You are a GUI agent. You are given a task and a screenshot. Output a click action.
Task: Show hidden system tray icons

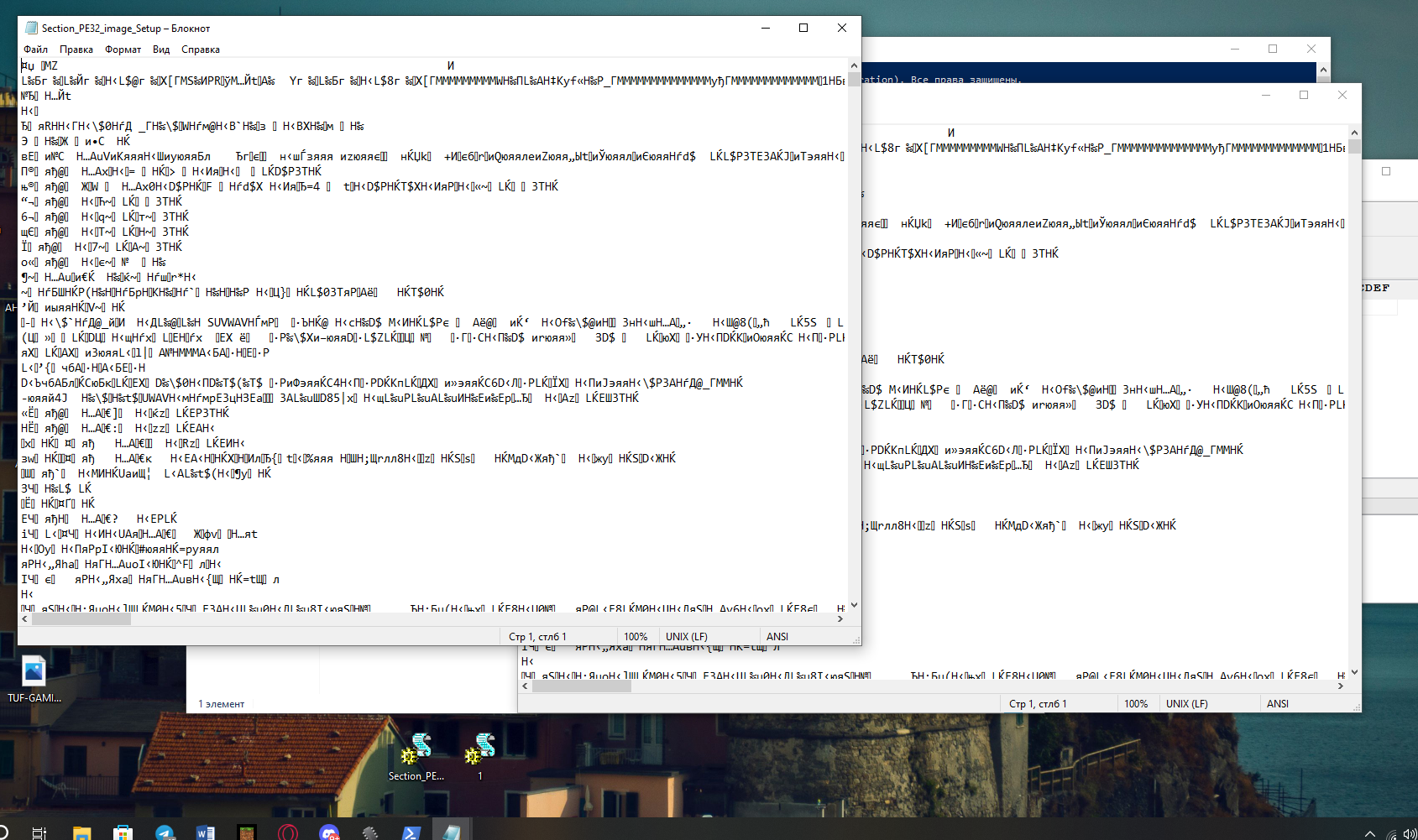[x=1370, y=833]
